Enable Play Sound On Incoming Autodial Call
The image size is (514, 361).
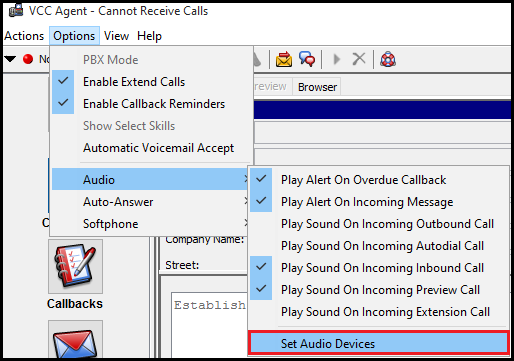(x=379, y=246)
